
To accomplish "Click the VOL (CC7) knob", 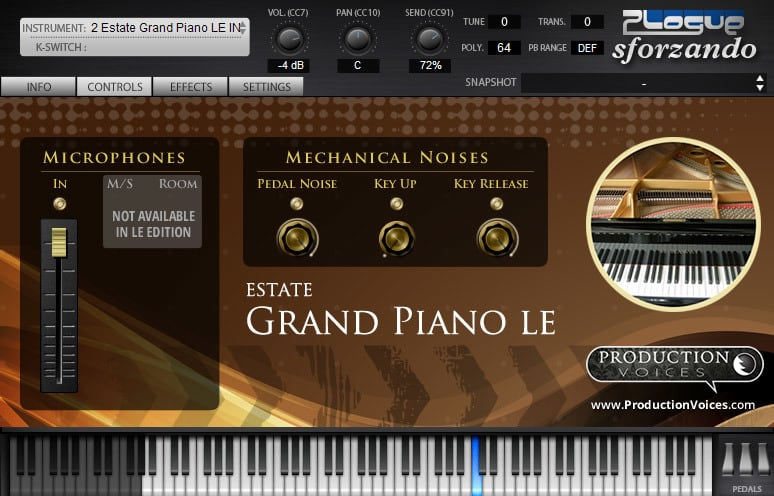I will coord(288,40).
